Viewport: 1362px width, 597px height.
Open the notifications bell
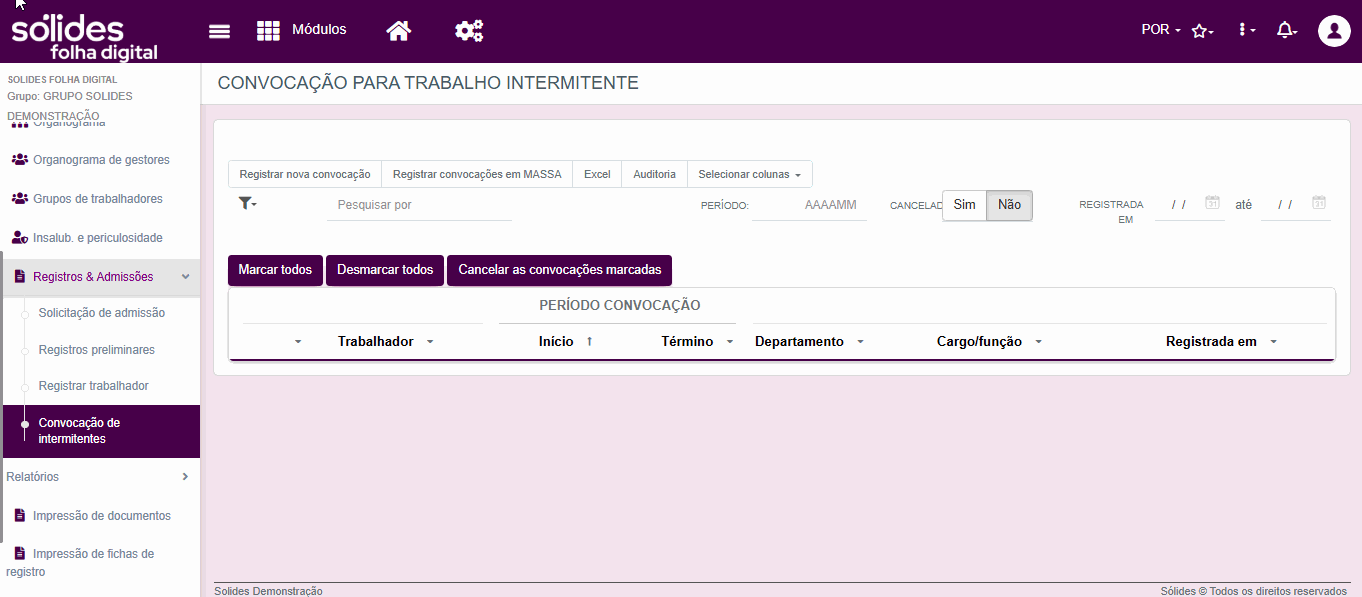tap(1287, 30)
